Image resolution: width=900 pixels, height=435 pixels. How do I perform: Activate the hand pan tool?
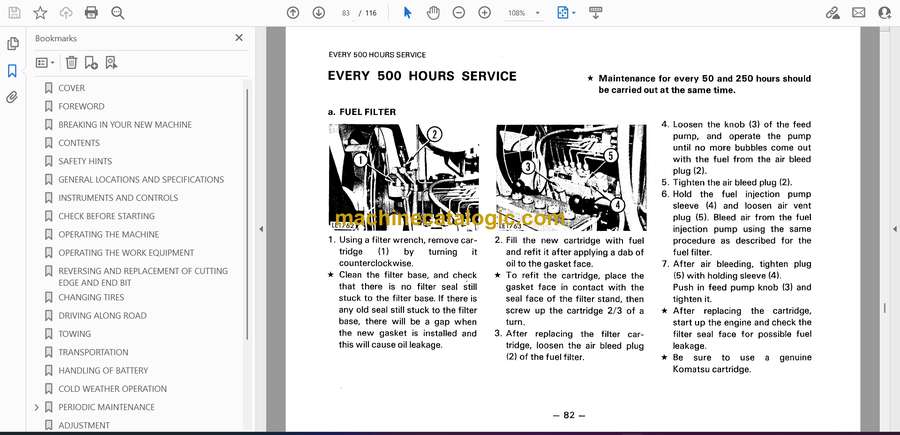[x=433, y=13]
